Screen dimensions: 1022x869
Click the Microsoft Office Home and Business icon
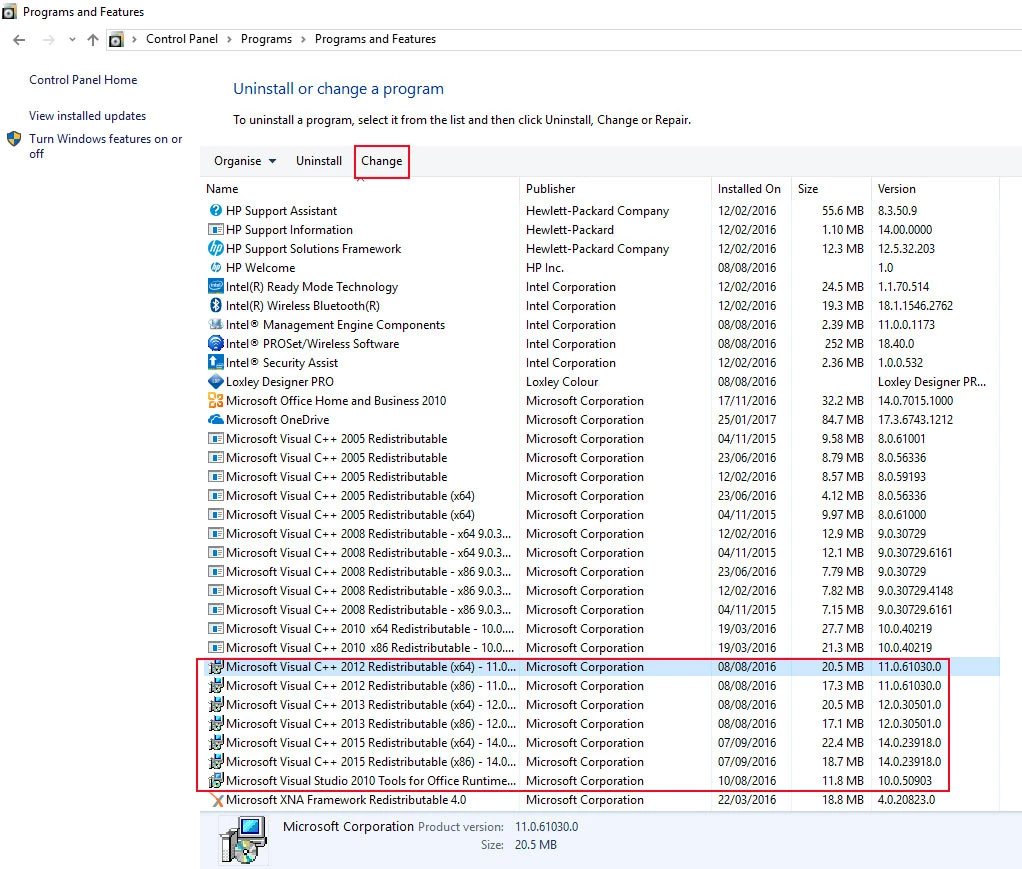pyautogui.click(x=215, y=400)
